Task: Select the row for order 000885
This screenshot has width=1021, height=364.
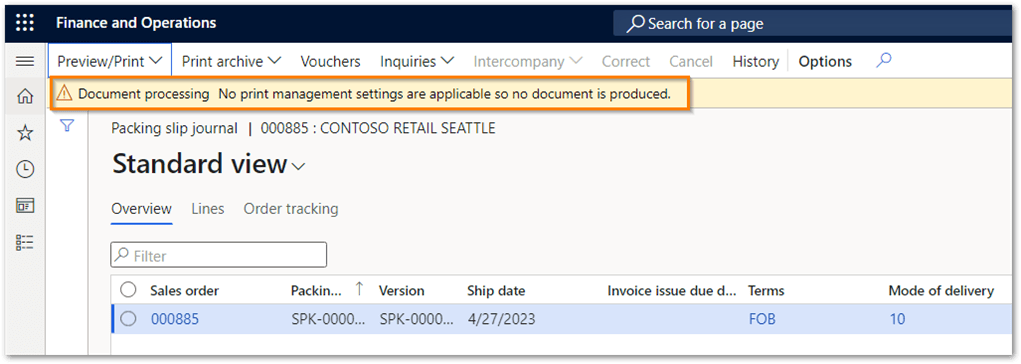Action: click(x=129, y=319)
